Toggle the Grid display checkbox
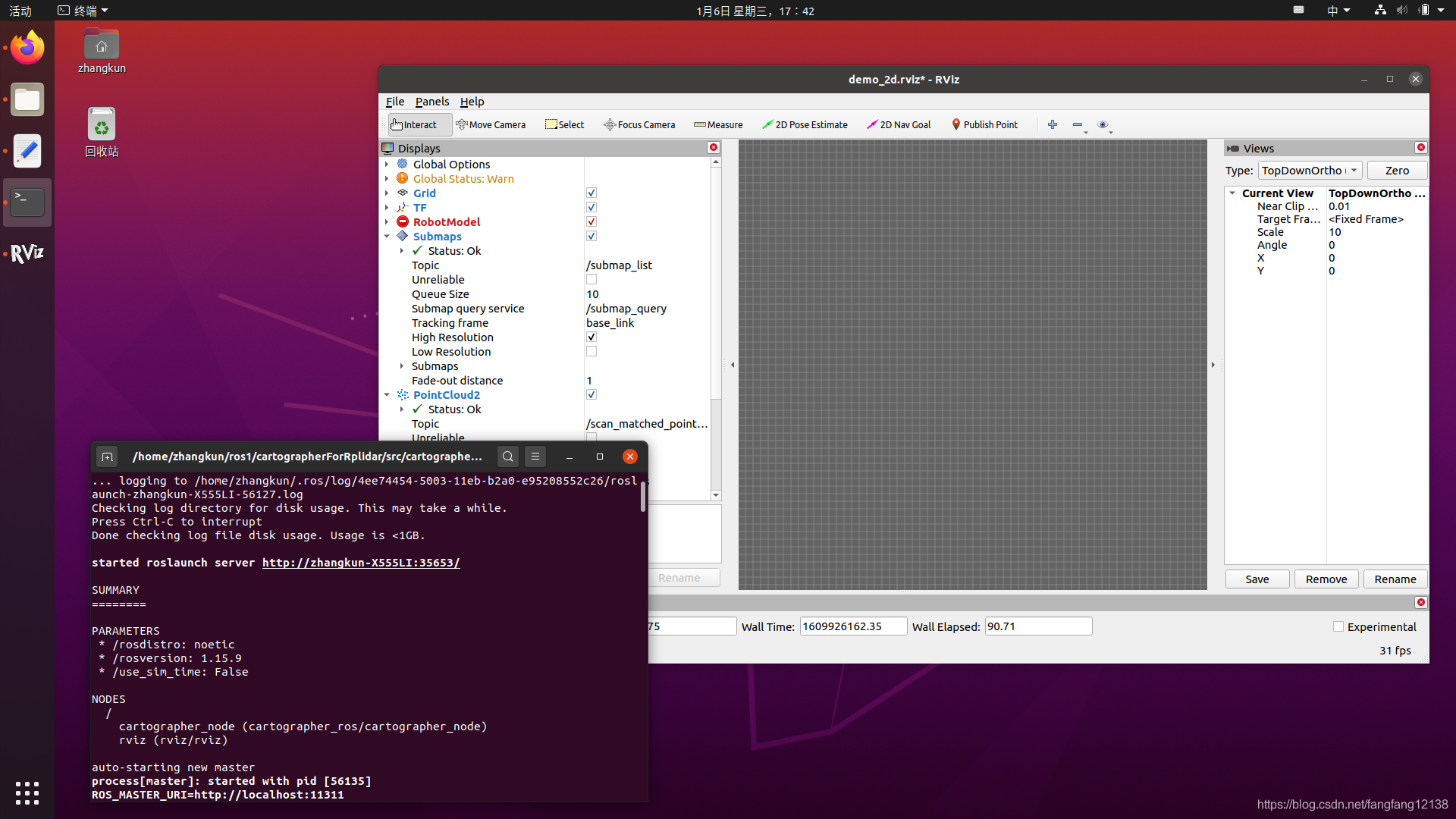Image resolution: width=1456 pixels, height=819 pixels. [591, 193]
